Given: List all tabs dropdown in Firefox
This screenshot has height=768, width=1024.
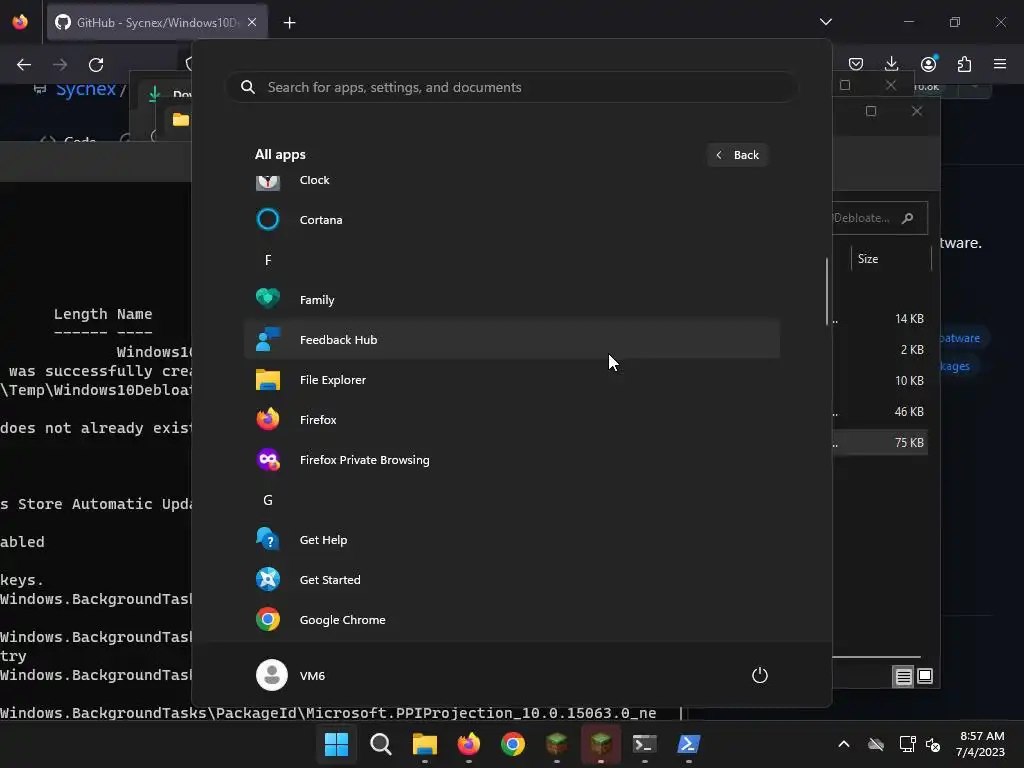Looking at the screenshot, I should [825, 22].
